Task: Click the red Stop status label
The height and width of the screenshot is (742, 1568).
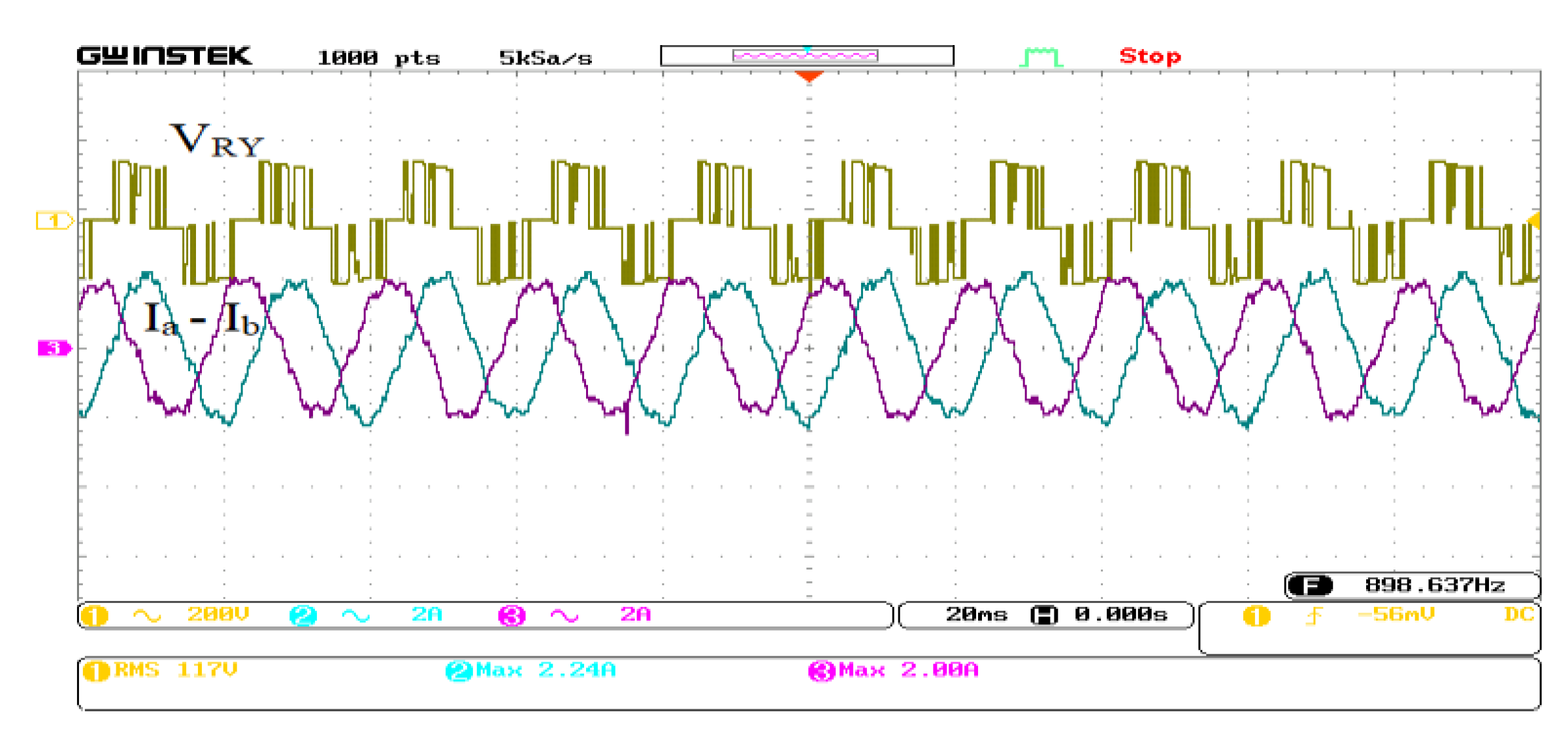Action: (x=1150, y=56)
